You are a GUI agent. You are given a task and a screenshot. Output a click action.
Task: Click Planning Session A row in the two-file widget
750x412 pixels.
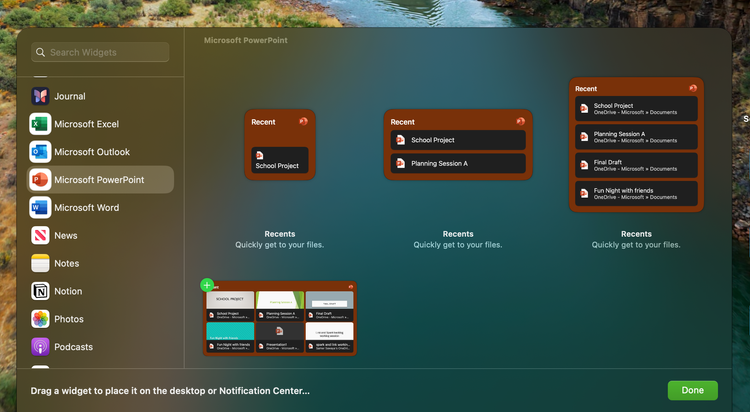(x=458, y=163)
